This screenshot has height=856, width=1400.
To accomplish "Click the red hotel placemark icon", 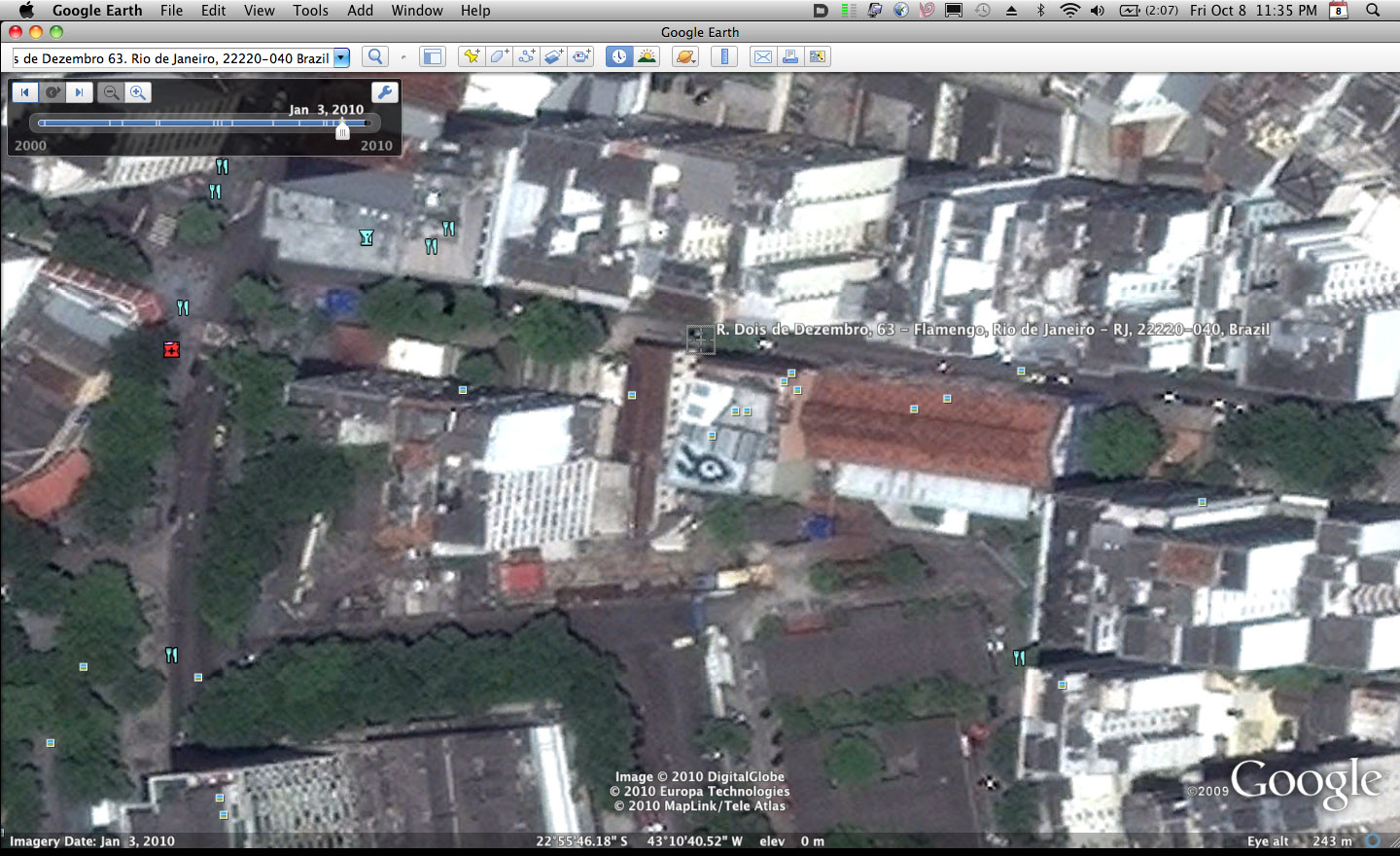I will [172, 349].
